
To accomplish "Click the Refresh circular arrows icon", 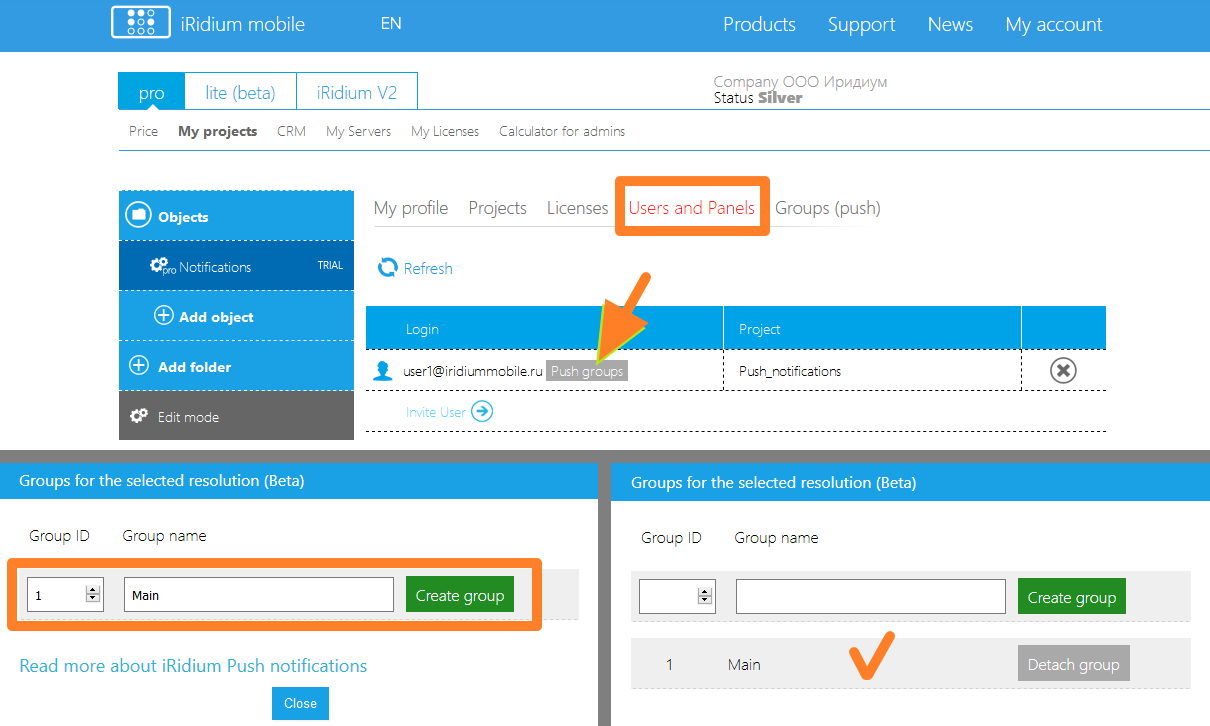I will point(387,267).
